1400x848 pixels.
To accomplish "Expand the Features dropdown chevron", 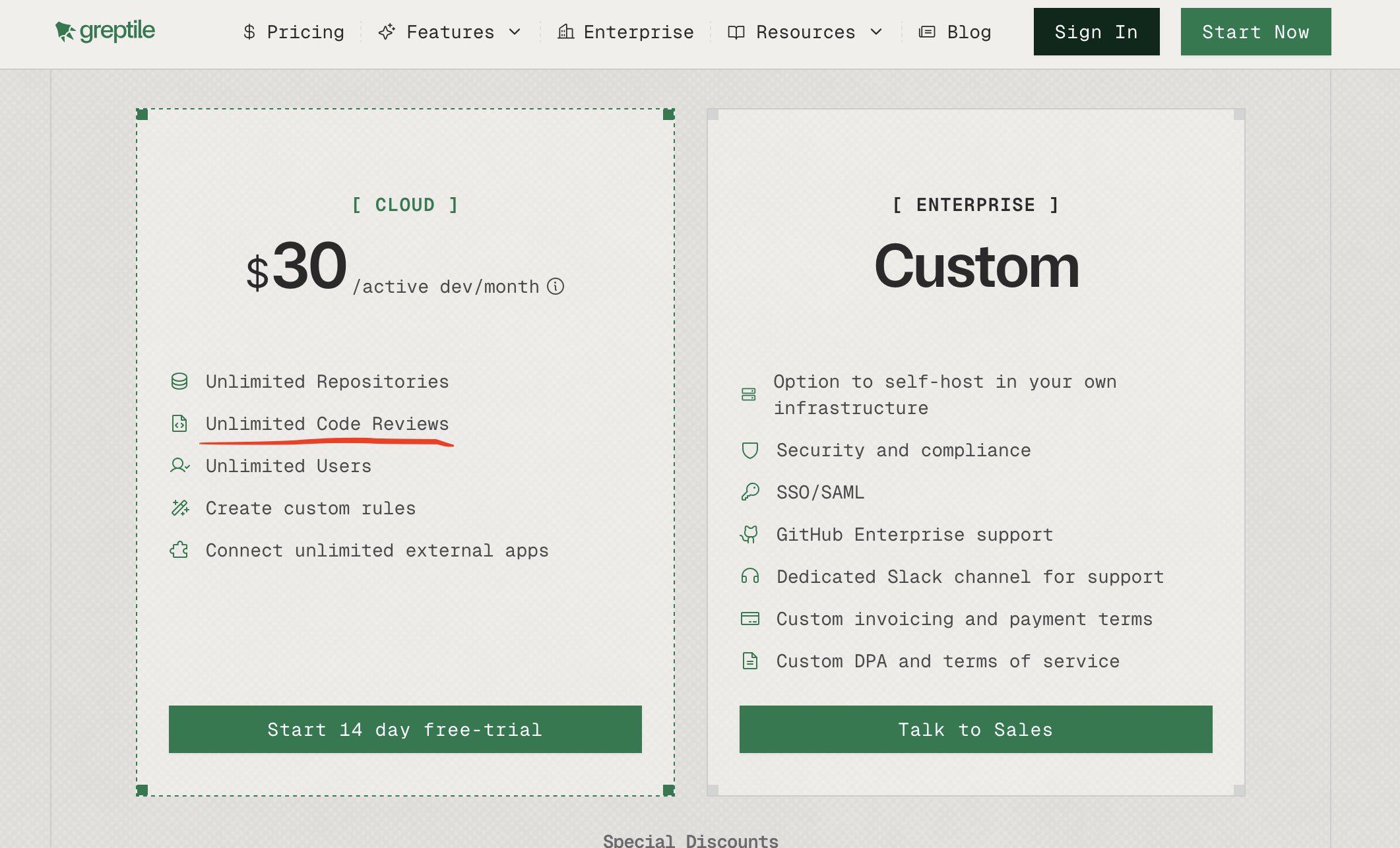I will (515, 32).
